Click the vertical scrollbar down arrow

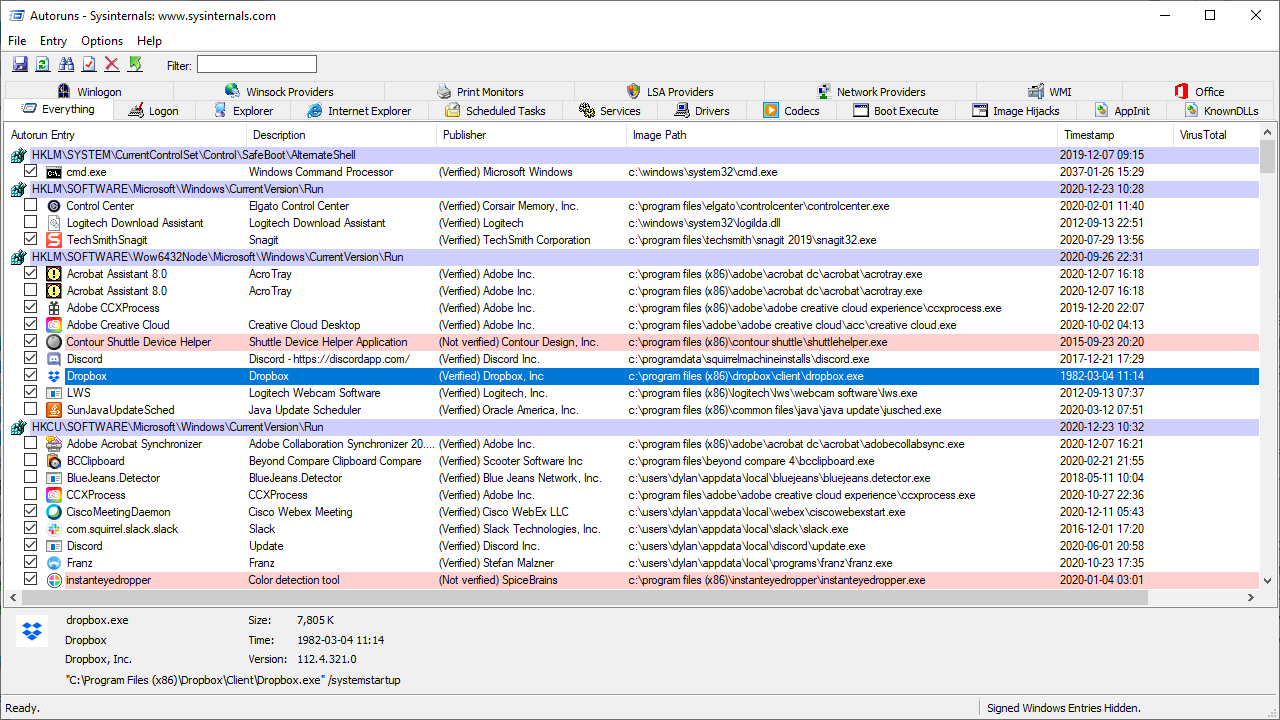pos(1268,580)
